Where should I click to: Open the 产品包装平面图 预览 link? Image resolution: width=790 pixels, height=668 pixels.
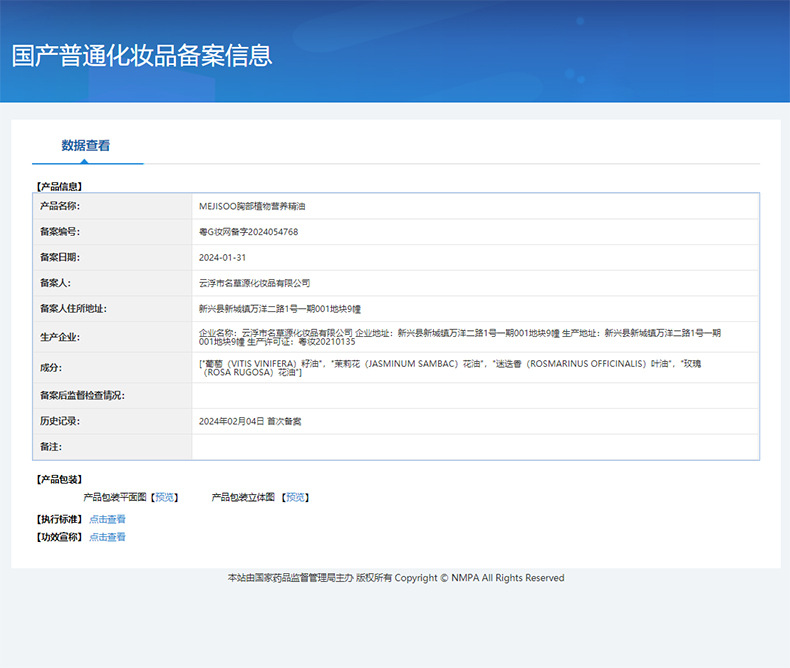[164, 497]
